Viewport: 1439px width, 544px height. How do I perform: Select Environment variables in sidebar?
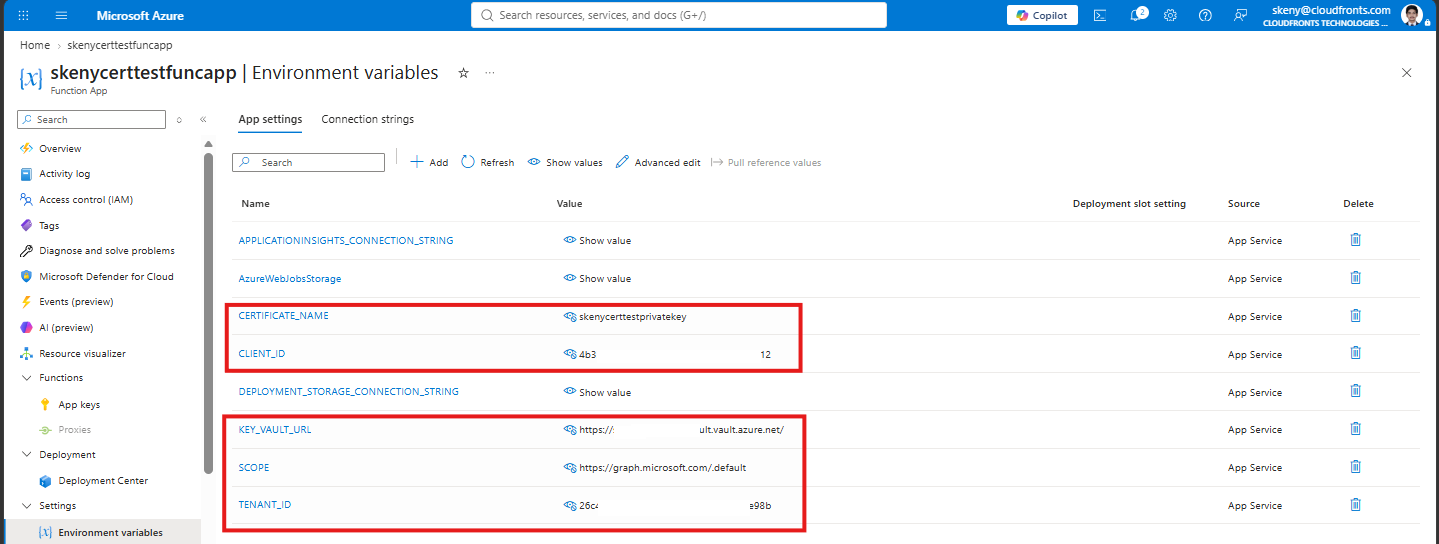[110, 532]
